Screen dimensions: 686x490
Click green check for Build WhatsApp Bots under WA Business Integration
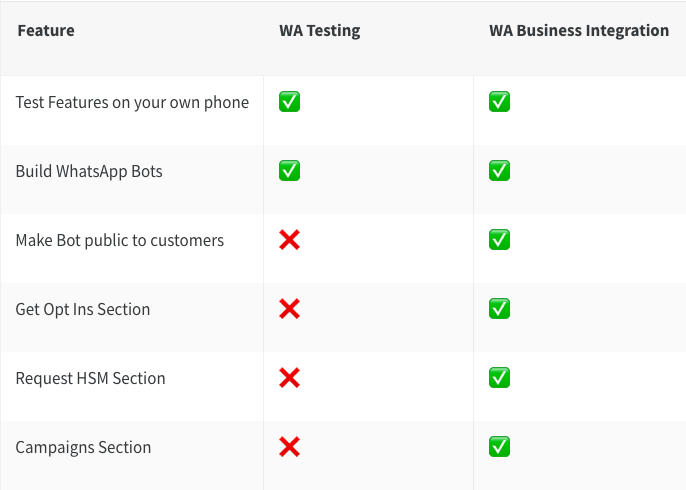click(499, 171)
